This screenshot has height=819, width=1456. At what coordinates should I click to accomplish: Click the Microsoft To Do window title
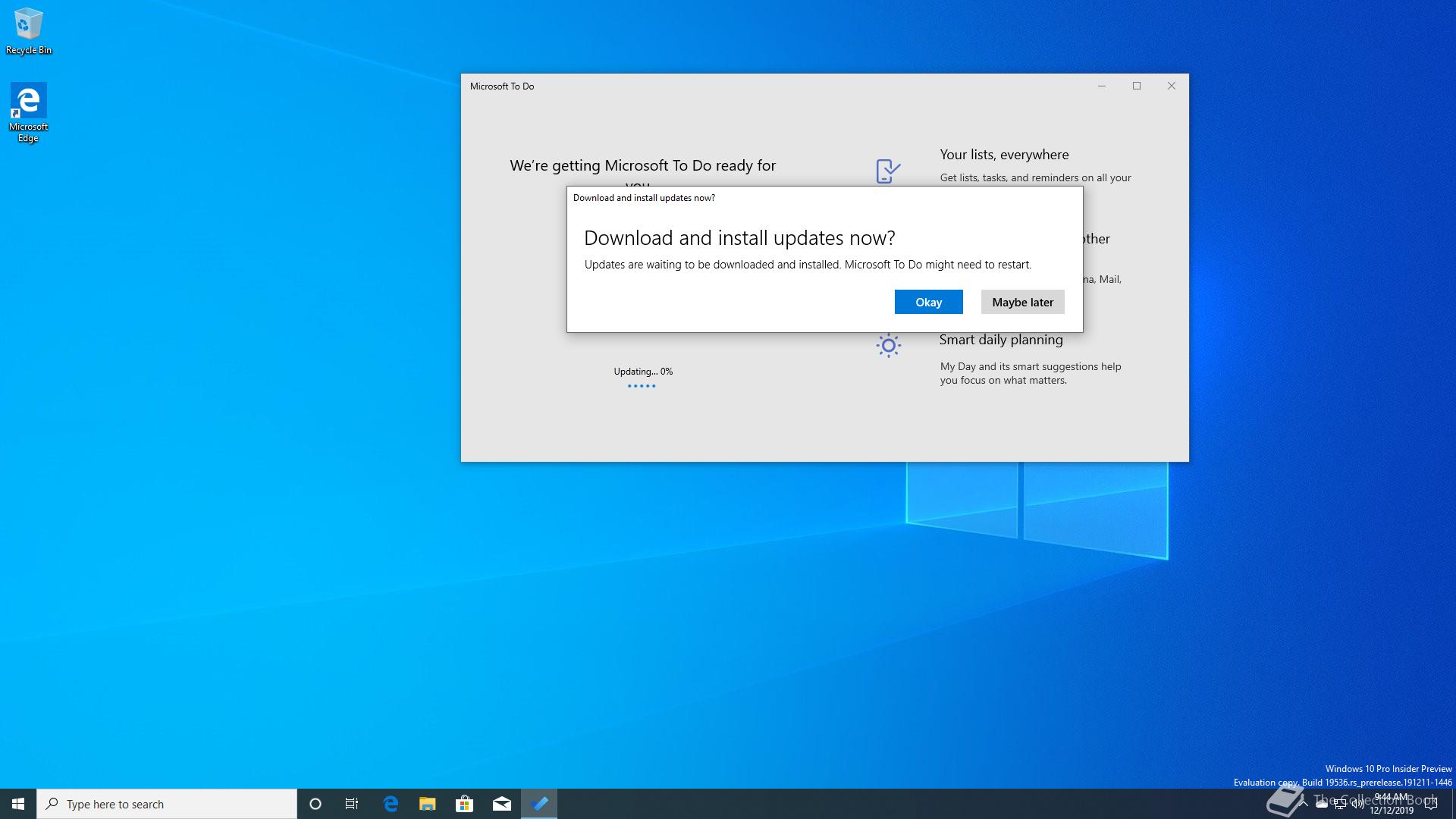click(x=502, y=86)
